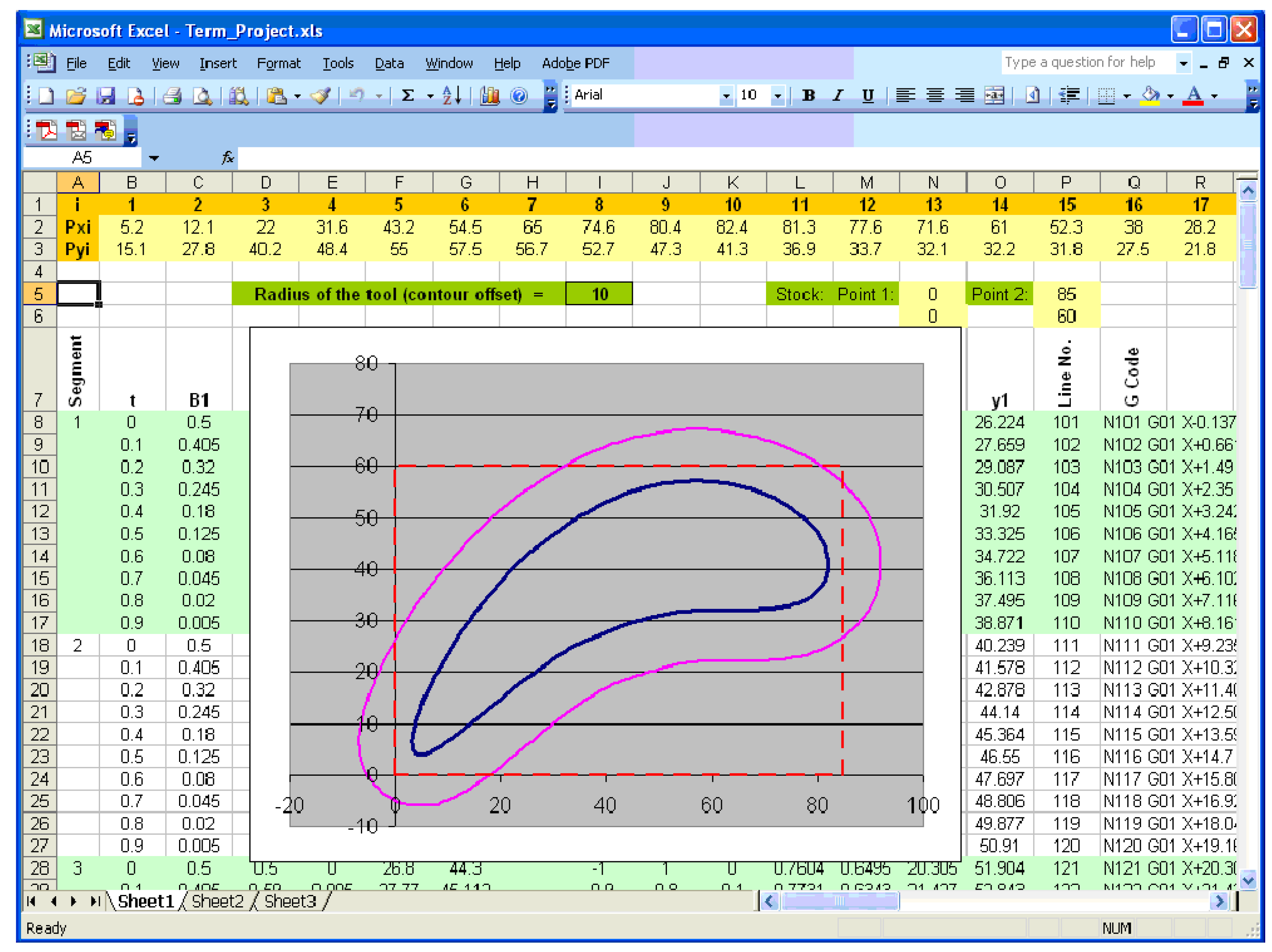Toggle italic formatting
This screenshot has height=952, width=1272.
838,96
